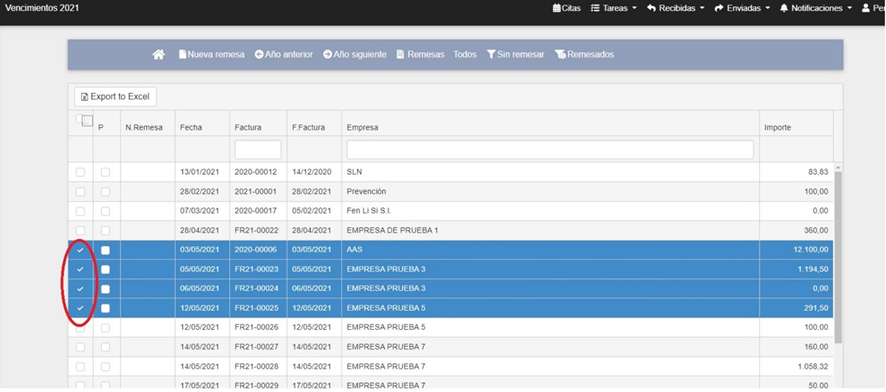Go to the home icon in toolbar
The image size is (886, 392).
tap(159, 55)
